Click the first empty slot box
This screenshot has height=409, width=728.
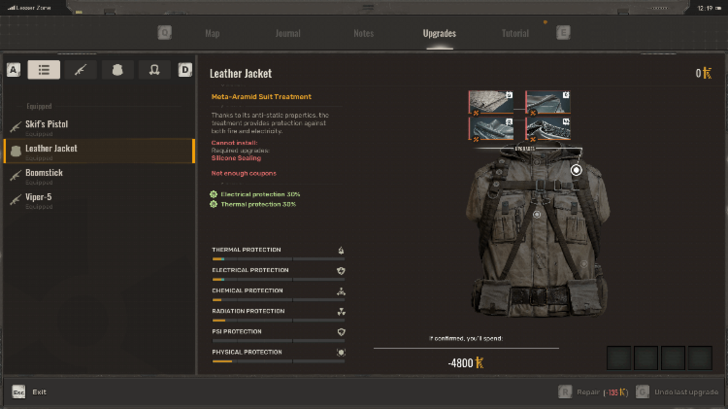tap(619, 358)
